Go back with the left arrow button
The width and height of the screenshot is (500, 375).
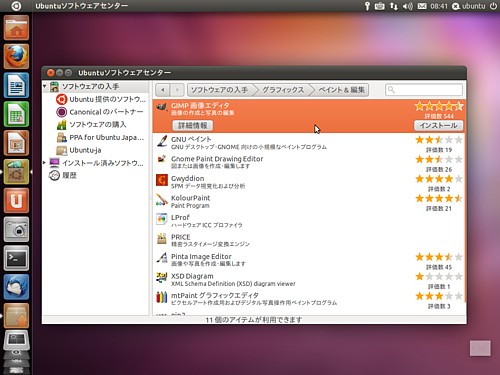(x=163, y=90)
